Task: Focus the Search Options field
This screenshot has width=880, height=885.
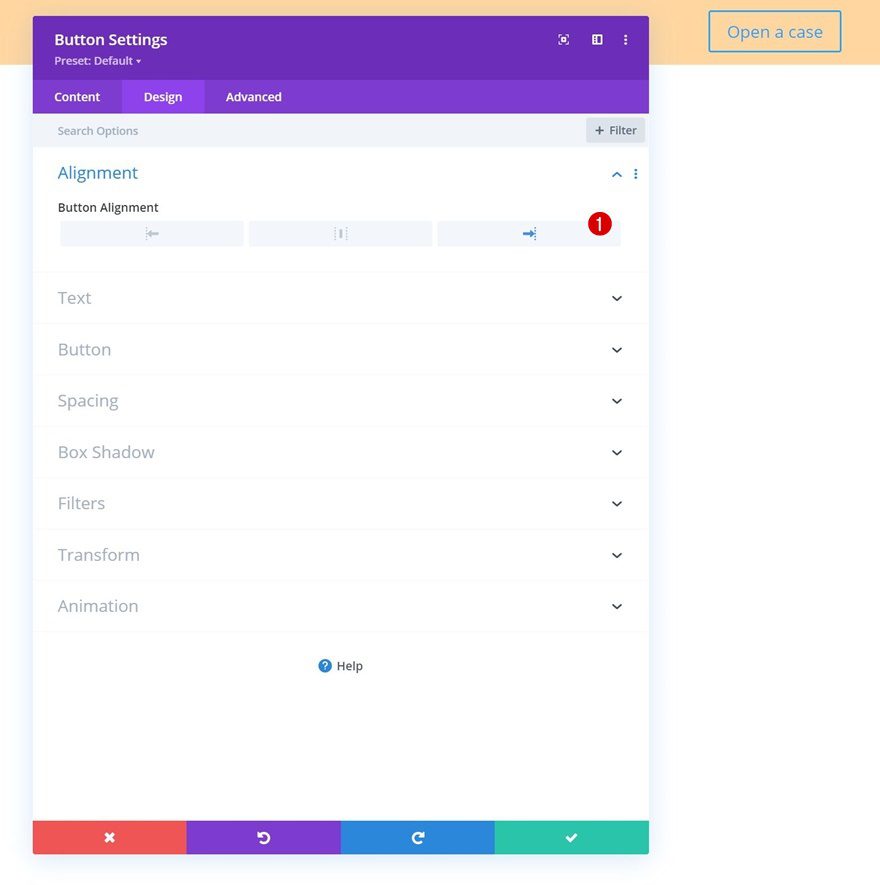Action: [309, 131]
